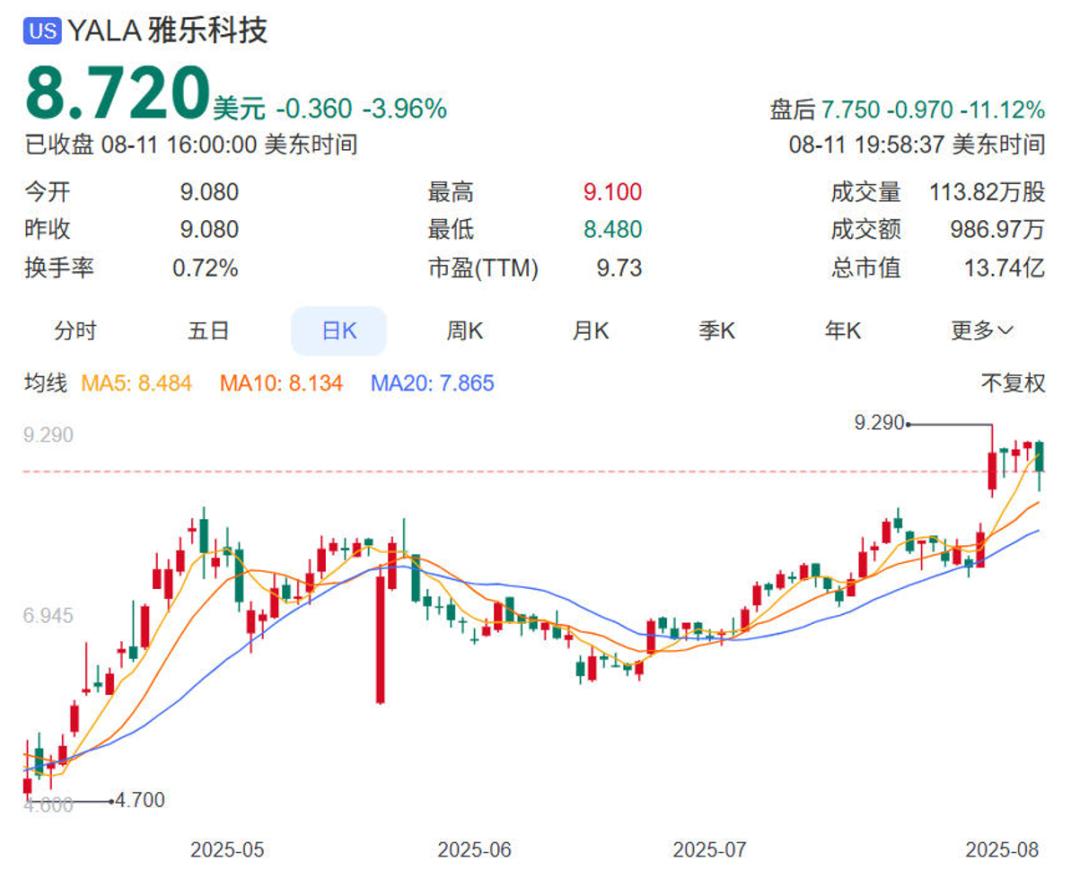Click the current price 8.720
This screenshot has height=879, width=1080.
[x=117, y=92]
